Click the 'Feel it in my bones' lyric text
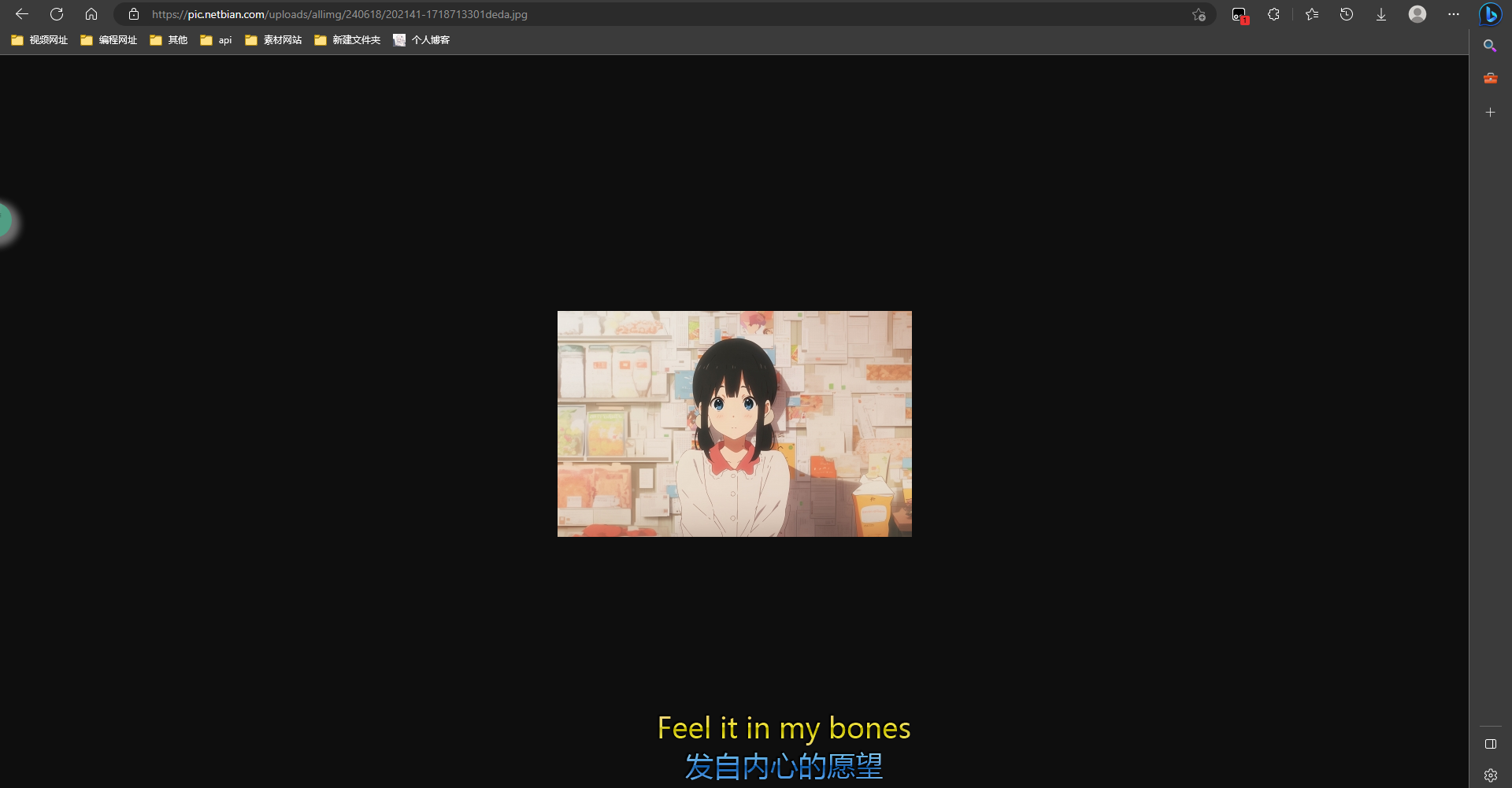The image size is (1512, 788). (x=784, y=728)
